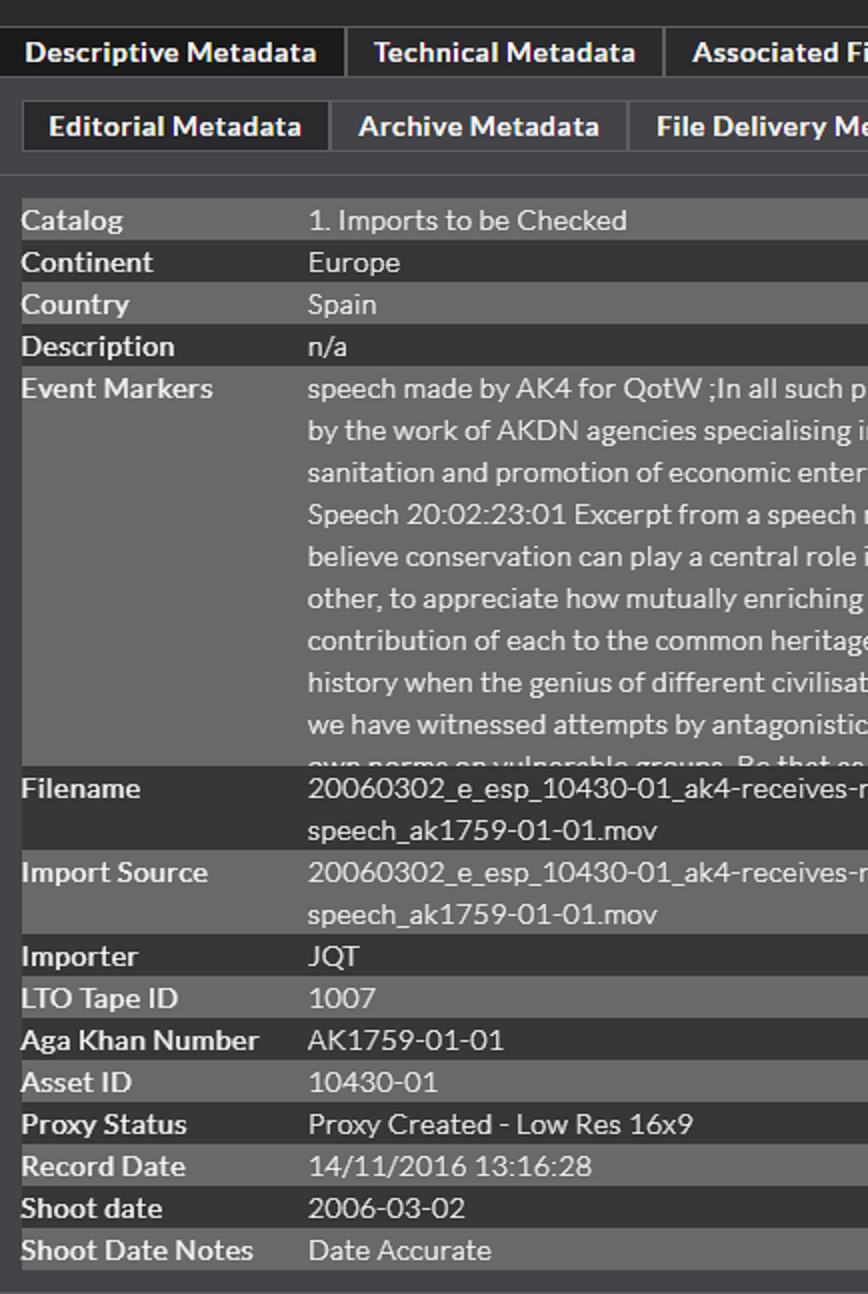Click the Catalog value "Imports to be Checked"

(467, 221)
